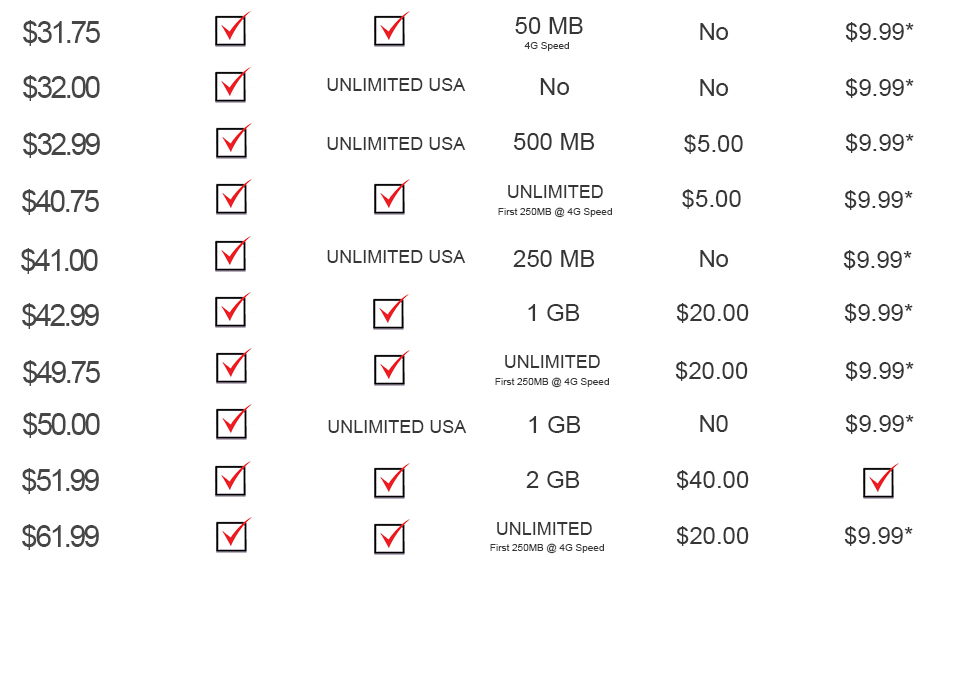This screenshot has height=700, width=960.
Task: Toggle the last-column checkbox in $51.99 row
Action: (x=879, y=483)
